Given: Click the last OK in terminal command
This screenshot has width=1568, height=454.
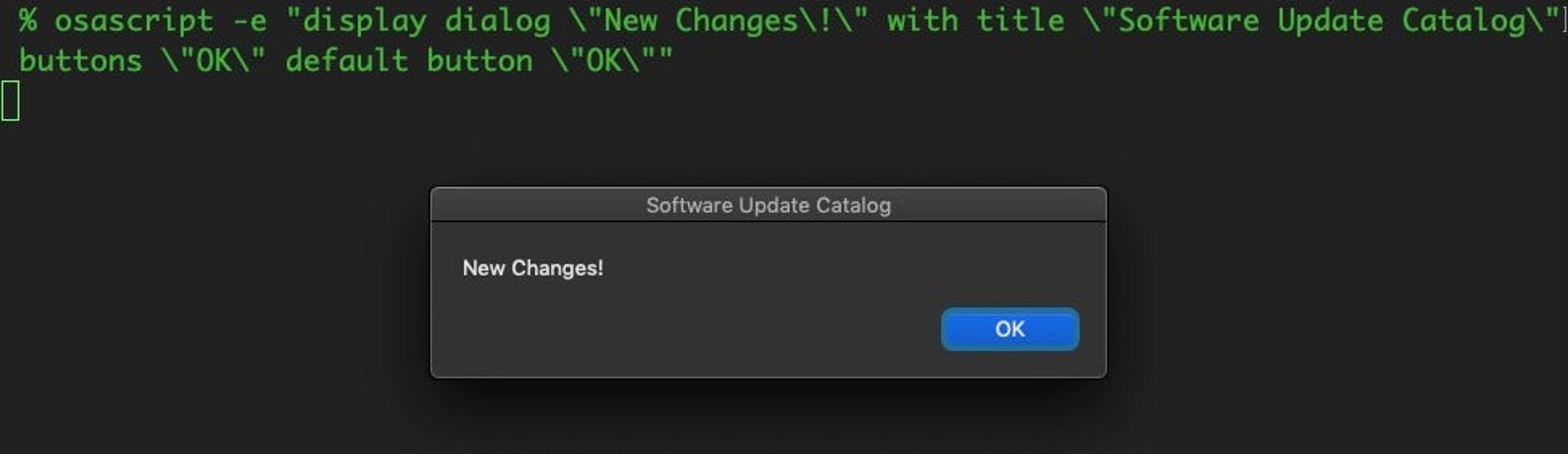Looking at the screenshot, I should [604, 61].
